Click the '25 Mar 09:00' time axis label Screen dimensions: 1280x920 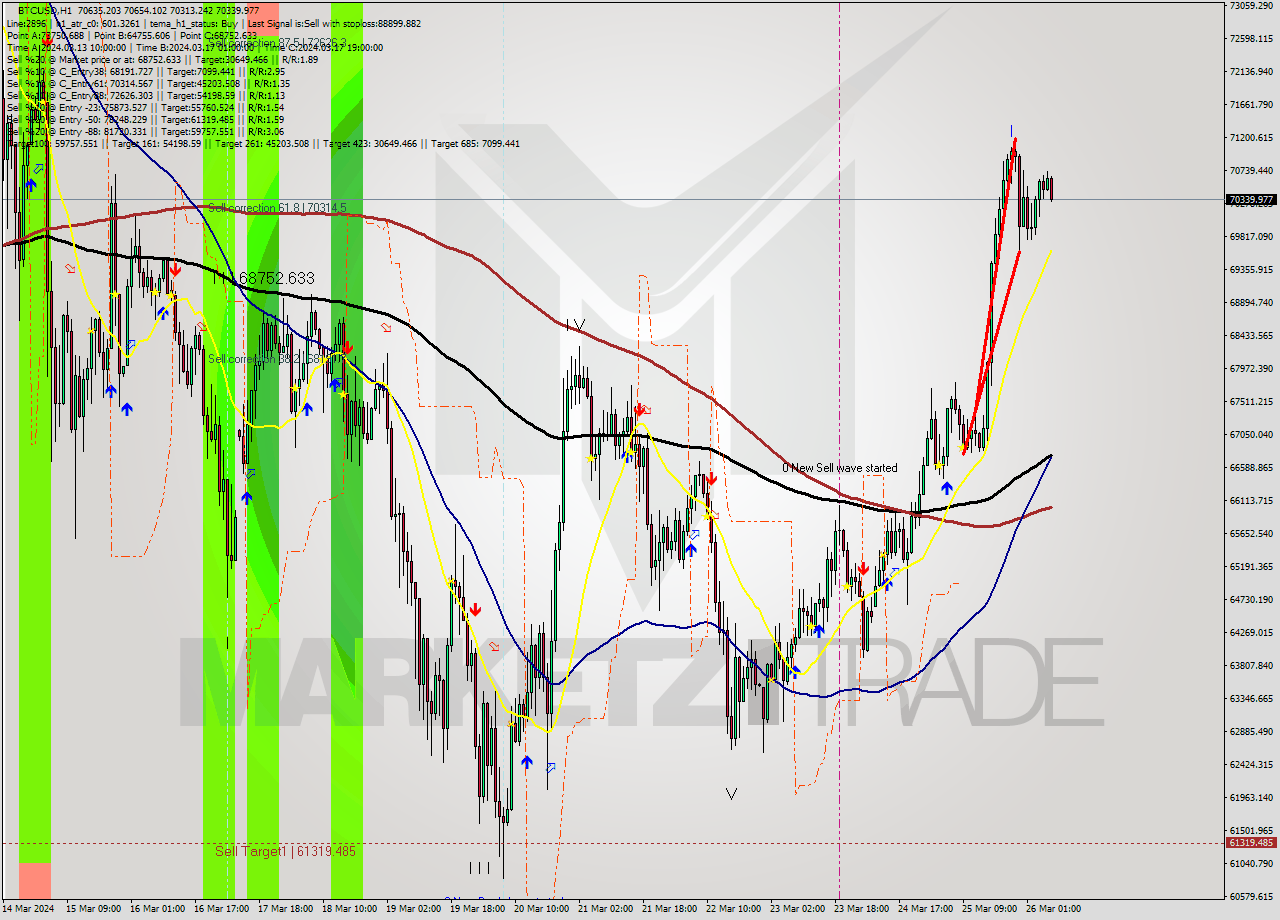tap(989, 909)
